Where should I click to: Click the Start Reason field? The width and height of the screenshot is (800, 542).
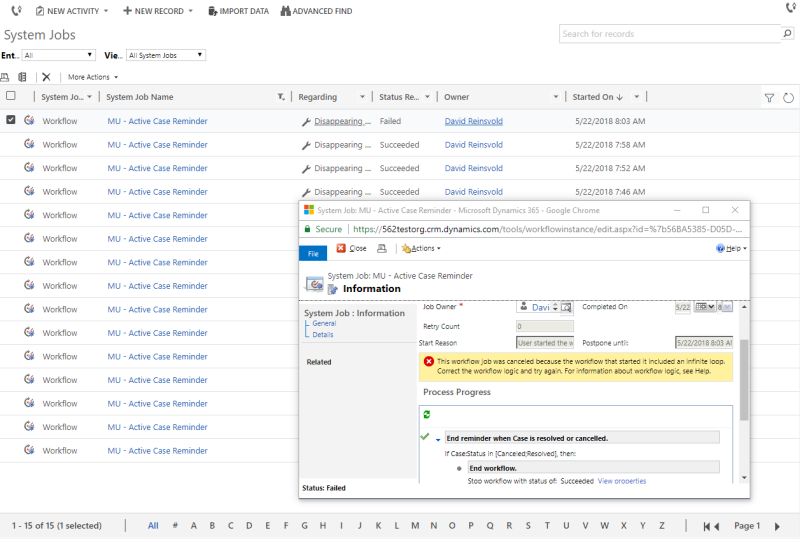coord(544,342)
